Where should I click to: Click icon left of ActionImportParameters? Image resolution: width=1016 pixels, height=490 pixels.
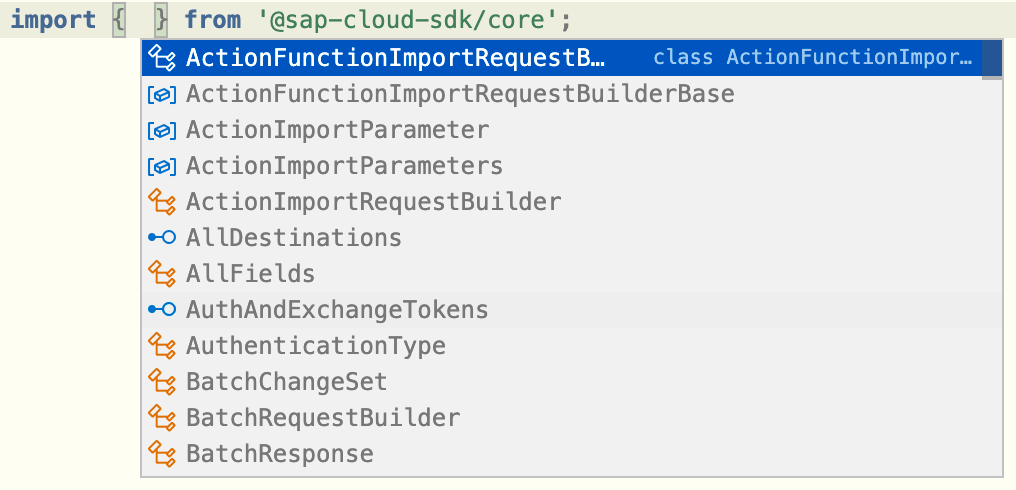[161, 166]
